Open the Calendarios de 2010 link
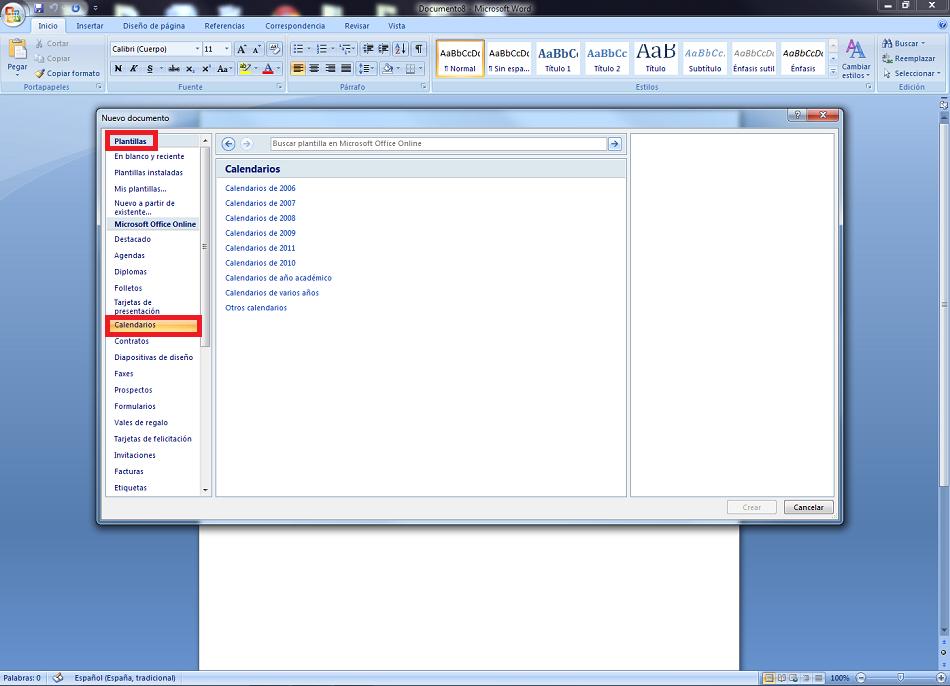This screenshot has height=686, width=950. (x=260, y=263)
